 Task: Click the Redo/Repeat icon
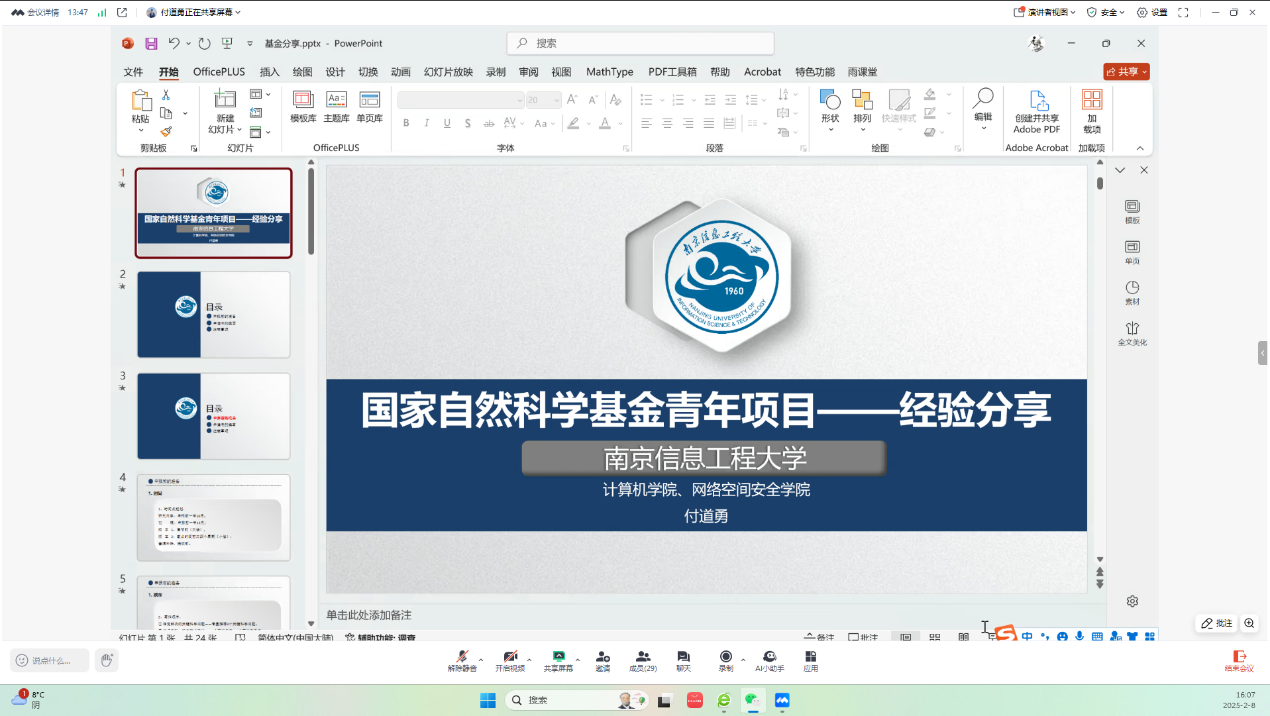tap(205, 43)
